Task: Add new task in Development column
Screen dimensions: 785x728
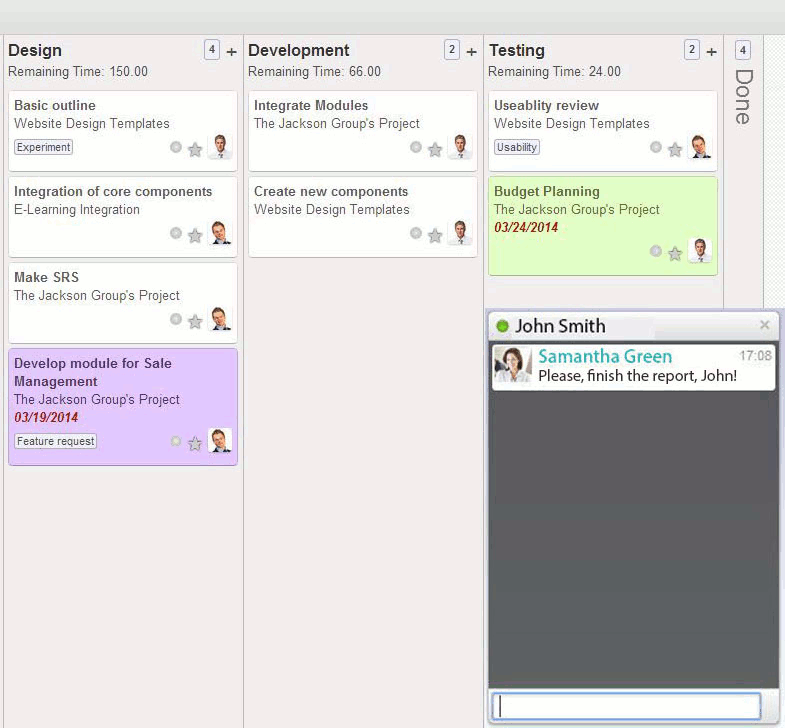Action: 472,51
